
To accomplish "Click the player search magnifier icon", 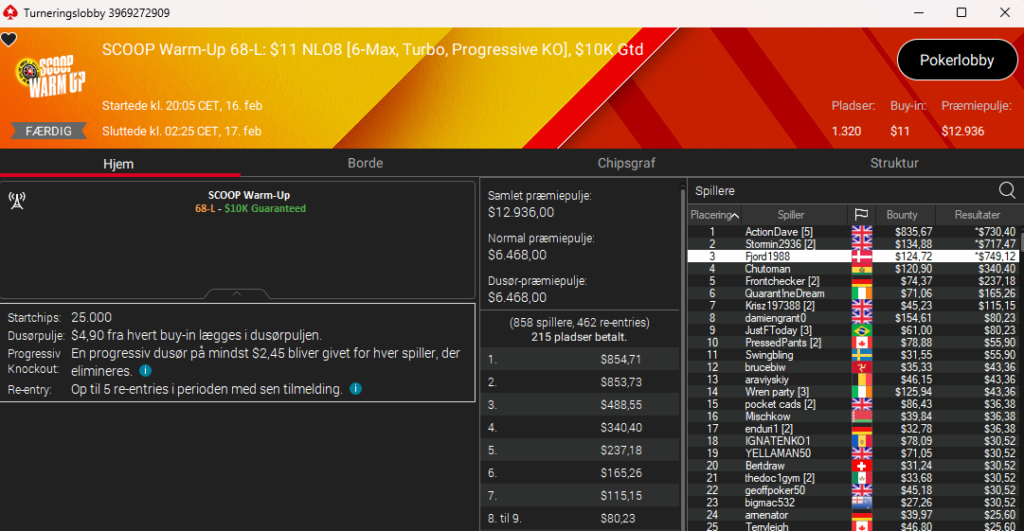I will coord(1007,190).
